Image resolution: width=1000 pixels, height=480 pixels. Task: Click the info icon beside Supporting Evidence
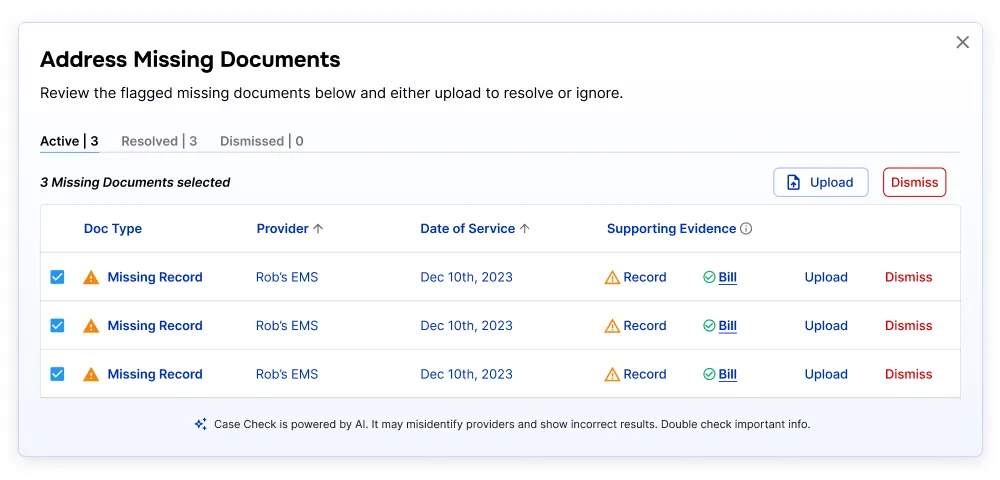(x=746, y=229)
